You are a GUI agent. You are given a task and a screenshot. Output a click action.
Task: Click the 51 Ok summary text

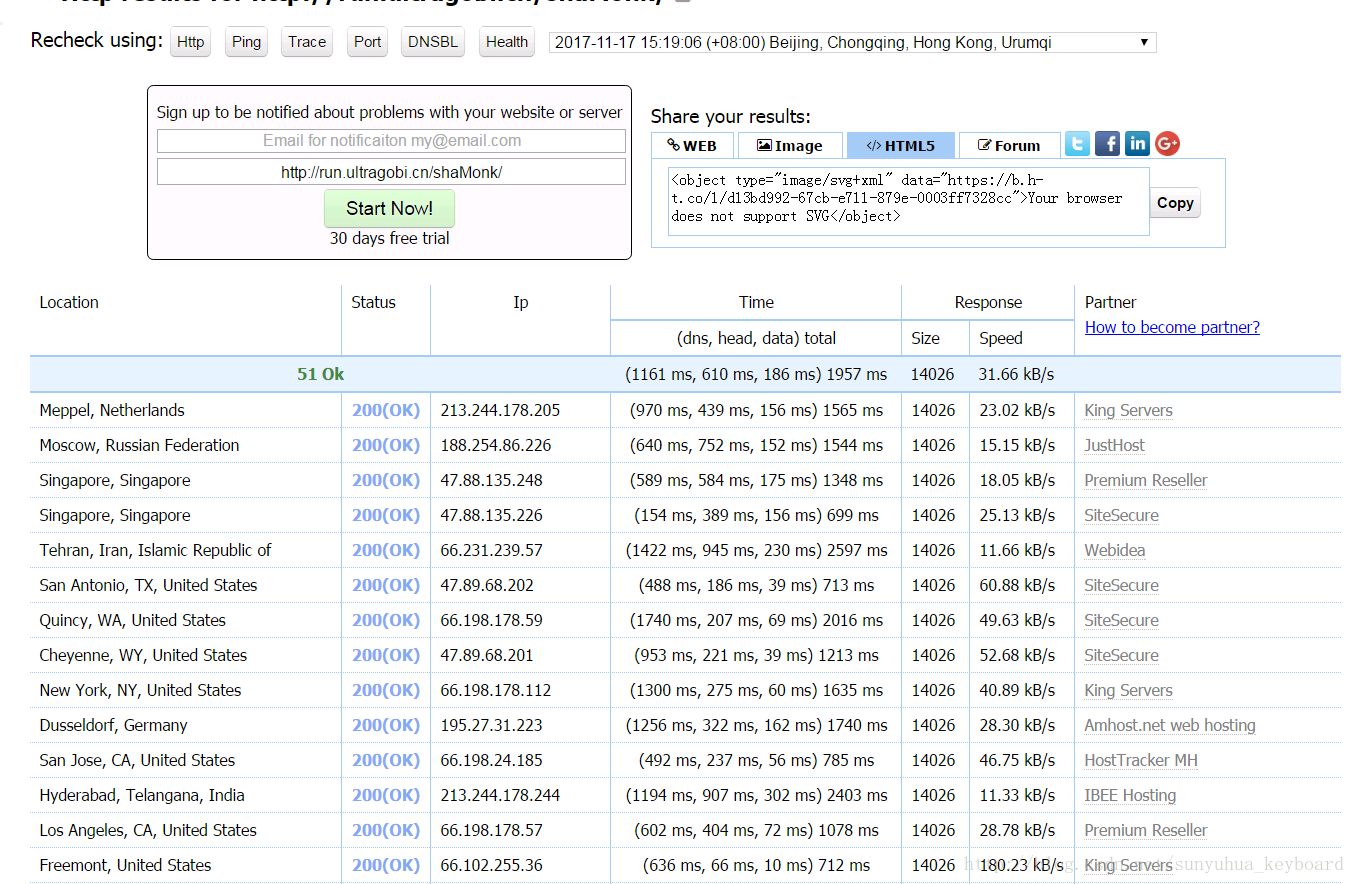[320, 374]
